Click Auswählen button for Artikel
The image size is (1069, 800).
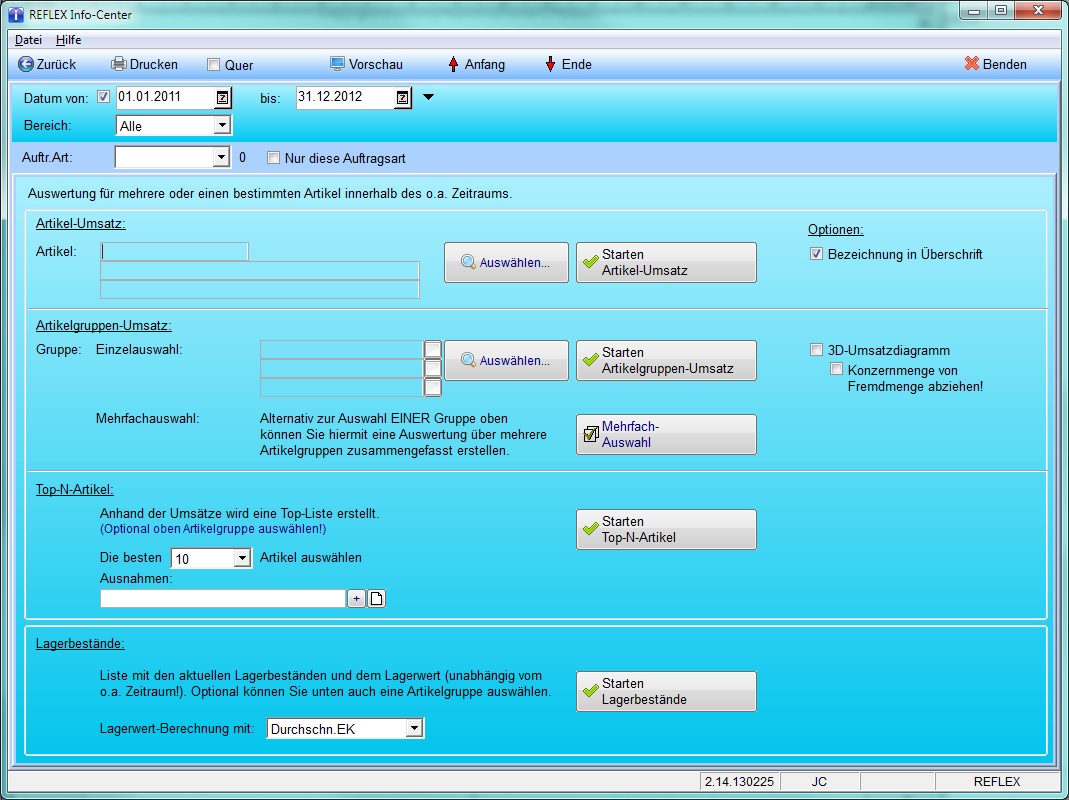coord(506,263)
